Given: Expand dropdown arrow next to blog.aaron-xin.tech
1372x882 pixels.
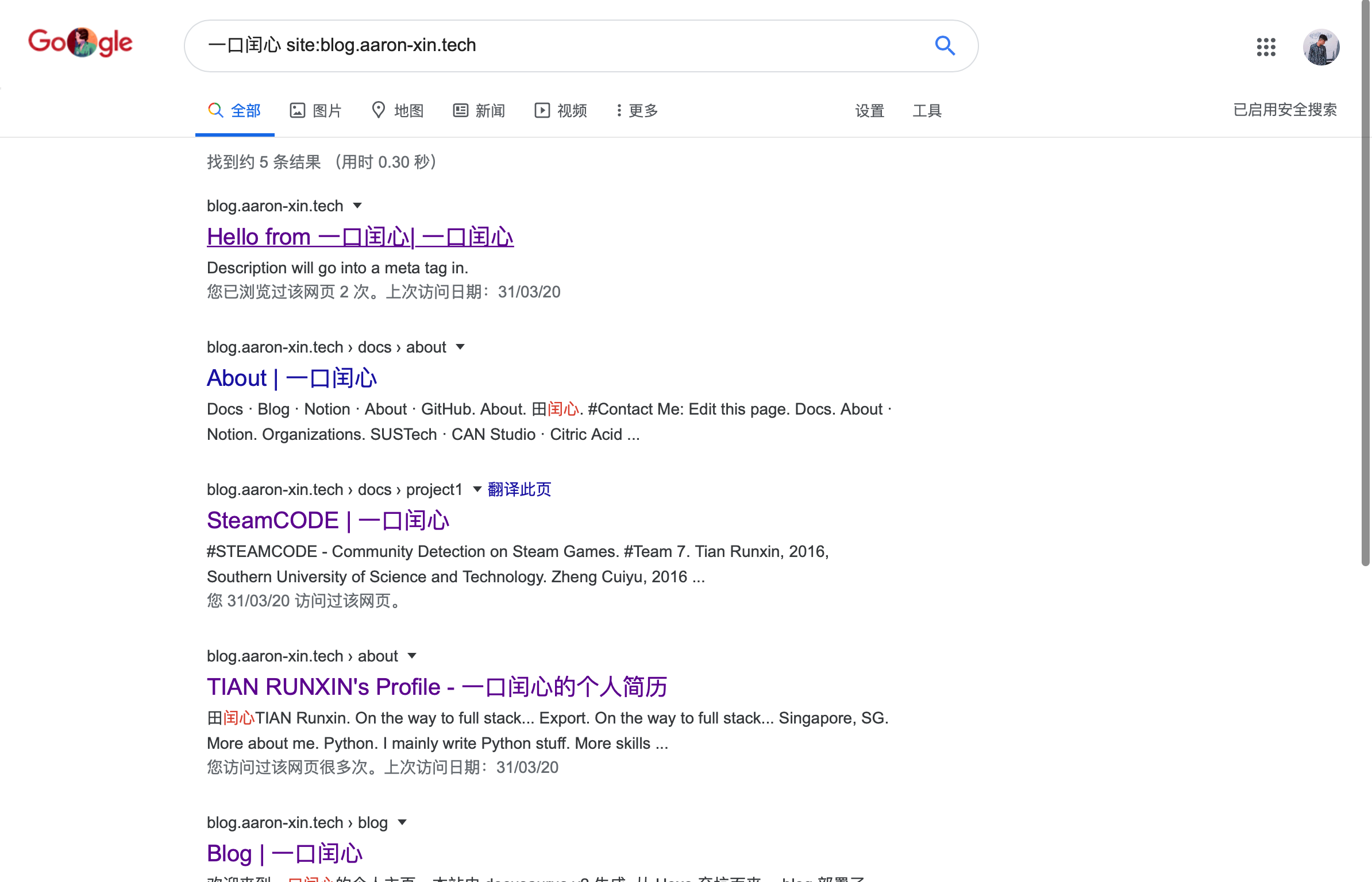Looking at the screenshot, I should pyautogui.click(x=357, y=206).
